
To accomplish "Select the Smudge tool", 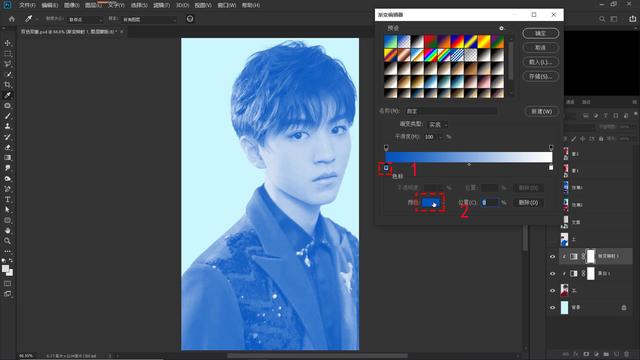I will 7,168.
